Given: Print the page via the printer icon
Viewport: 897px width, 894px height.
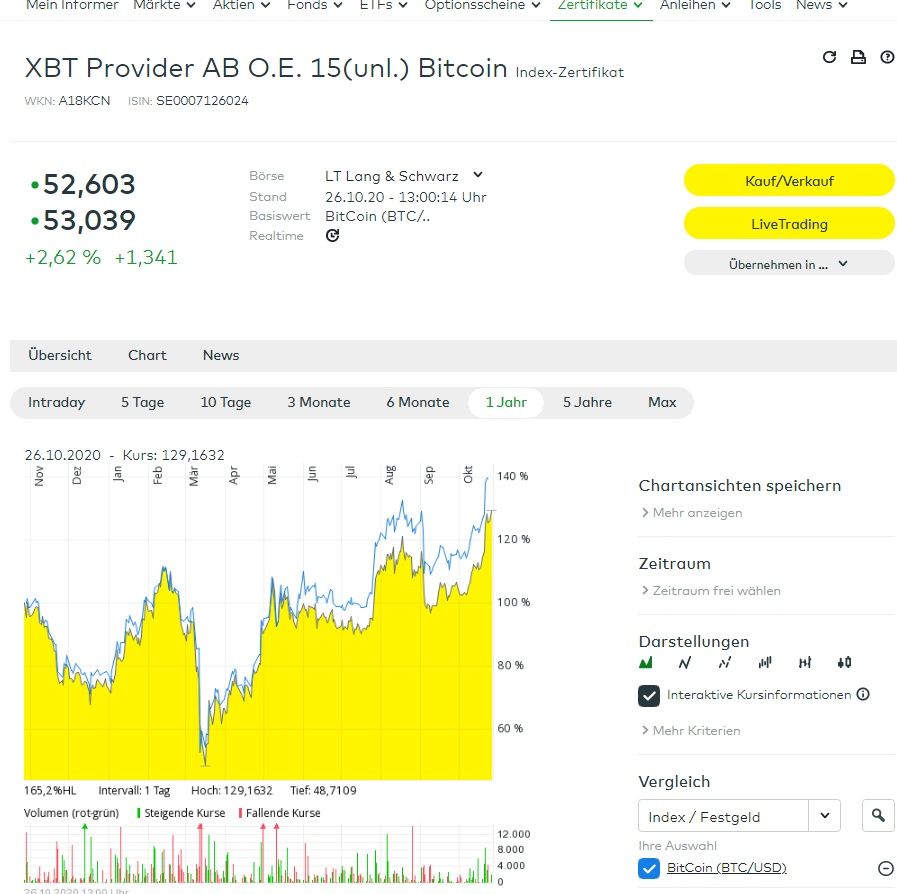Looking at the screenshot, I should (858, 57).
